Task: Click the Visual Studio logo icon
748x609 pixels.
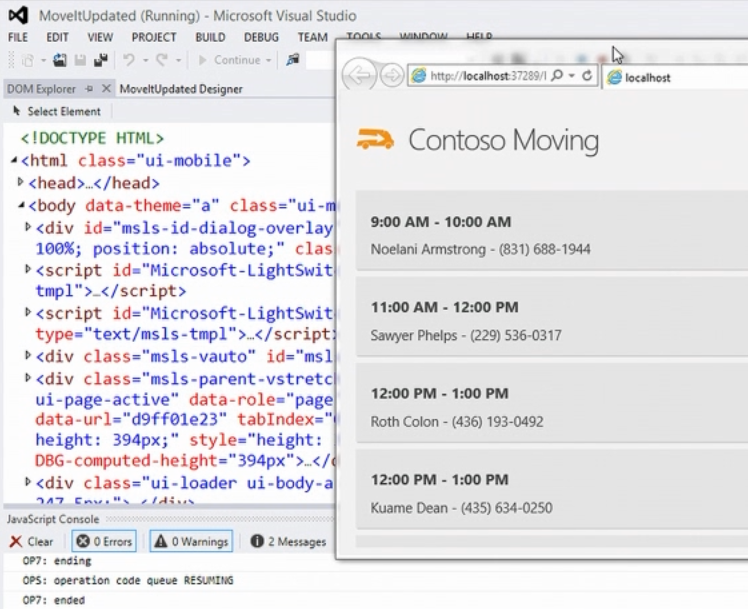Action: (18, 15)
